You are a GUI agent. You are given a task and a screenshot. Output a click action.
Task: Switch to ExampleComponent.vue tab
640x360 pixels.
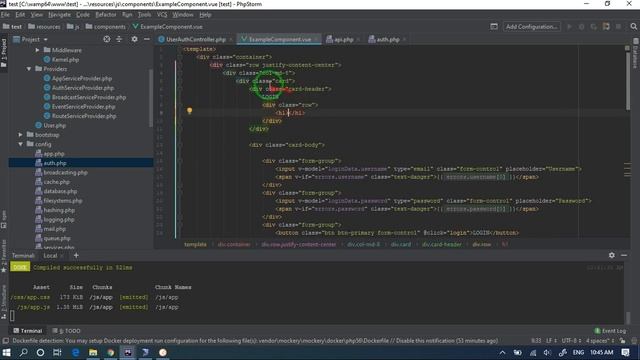coord(280,40)
